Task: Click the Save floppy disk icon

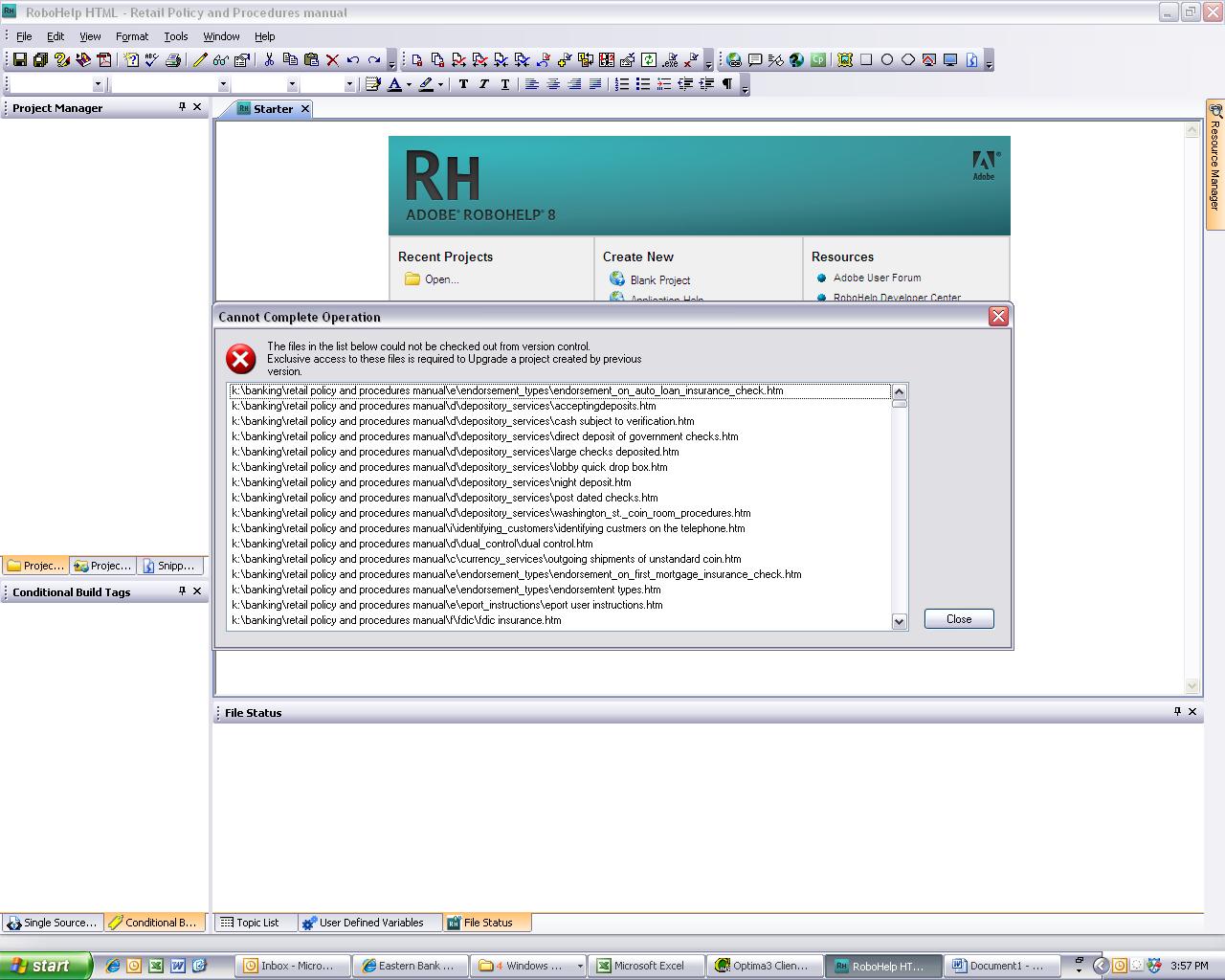Action: (x=19, y=59)
